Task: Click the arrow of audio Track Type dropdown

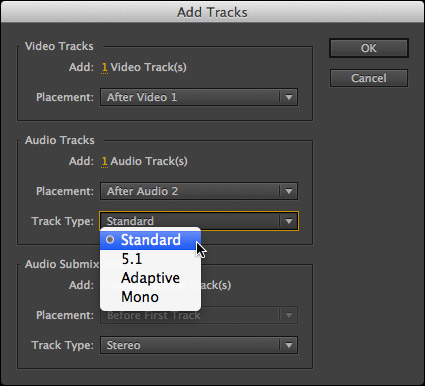Action: tap(289, 221)
